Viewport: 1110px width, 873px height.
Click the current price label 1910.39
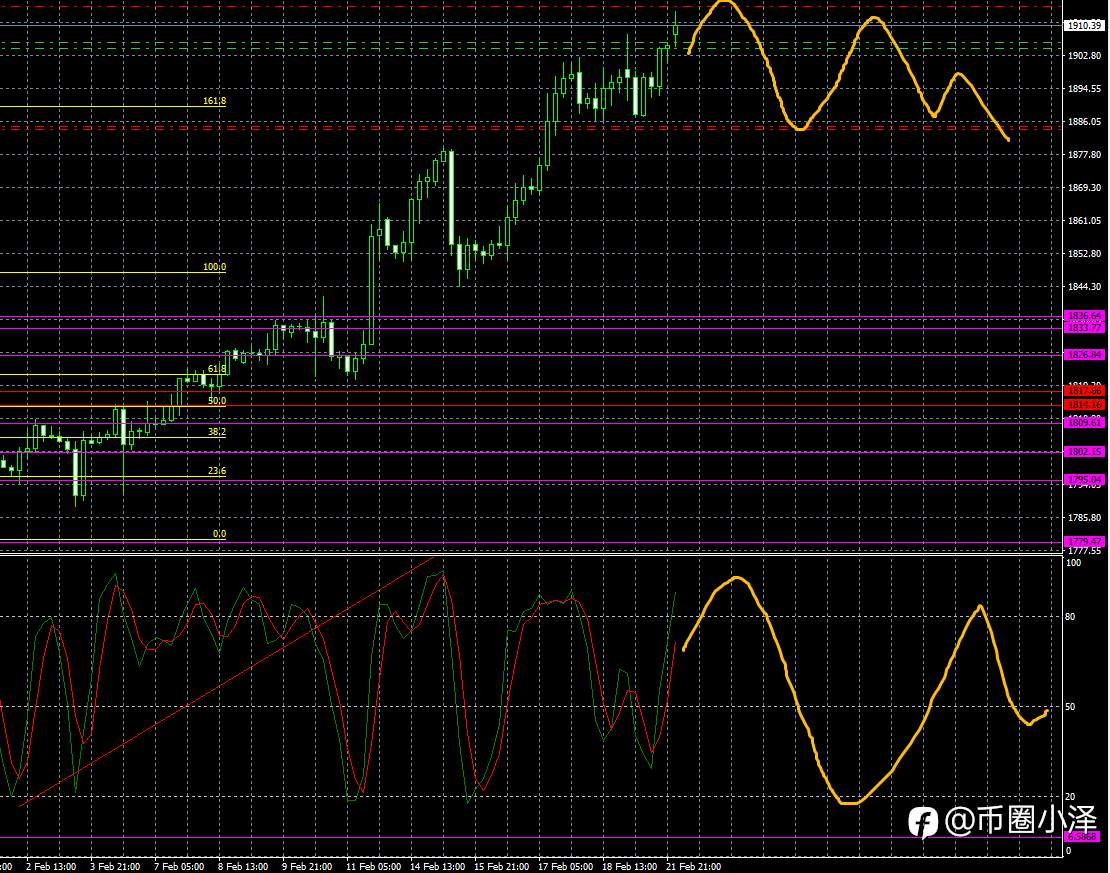[1084, 25]
